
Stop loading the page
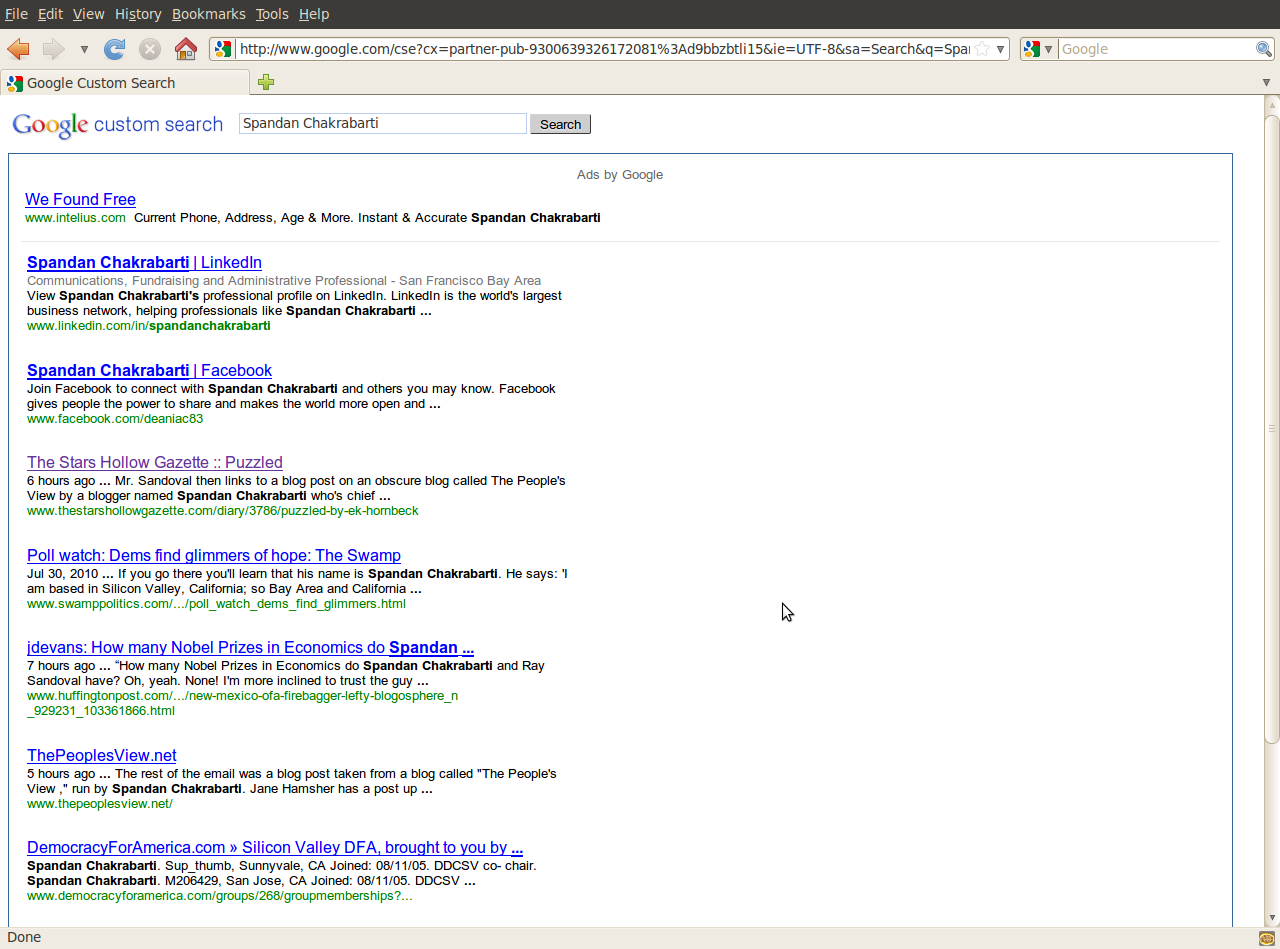[150, 49]
